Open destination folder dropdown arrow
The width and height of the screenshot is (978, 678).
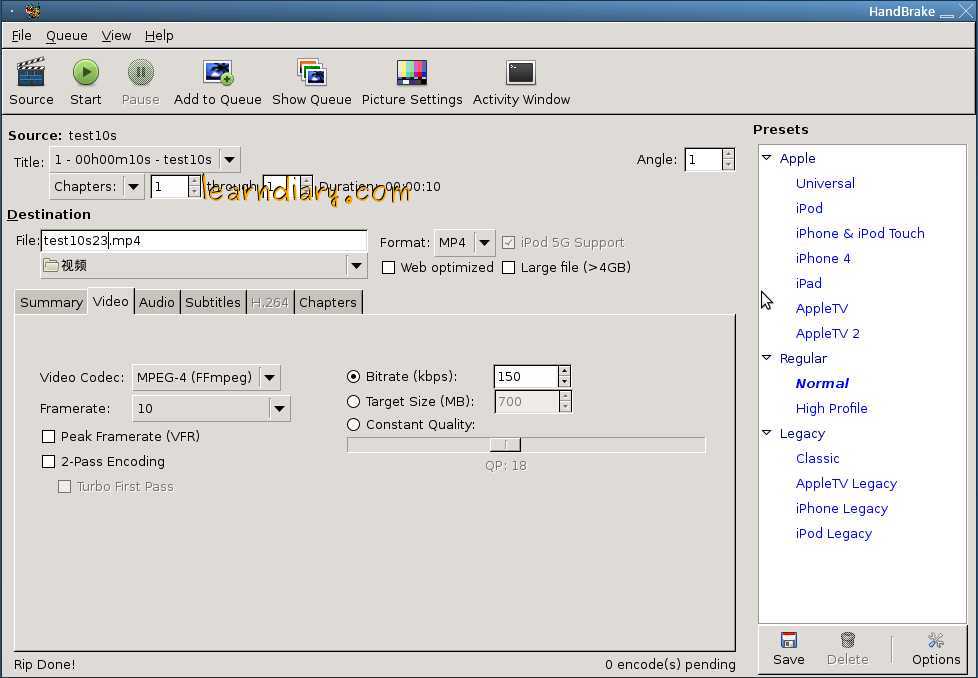point(356,266)
